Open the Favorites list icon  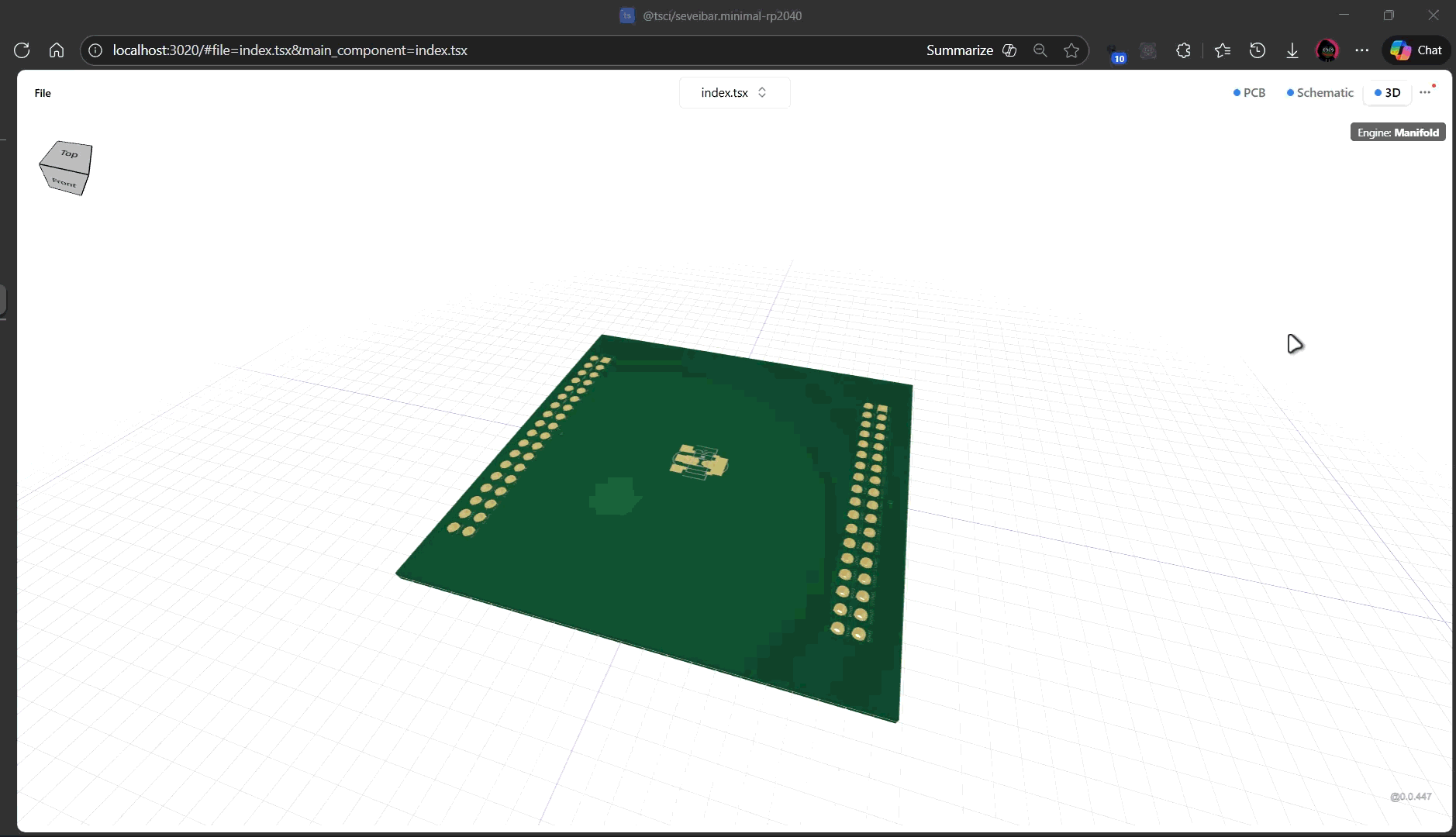[x=1223, y=50]
